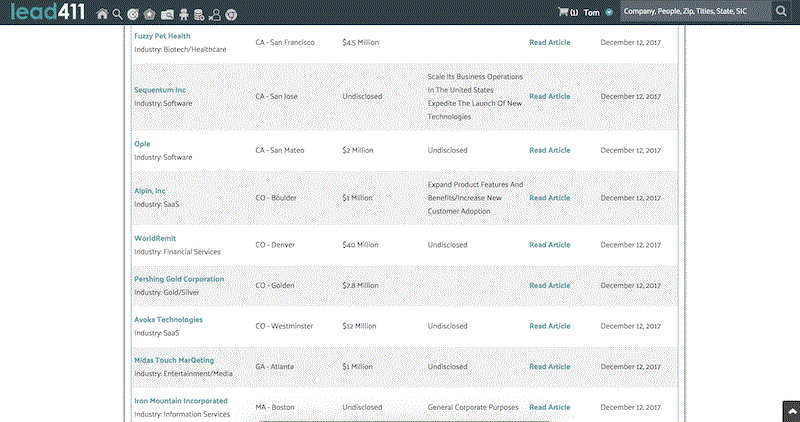Image resolution: width=800 pixels, height=422 pixels.
Task: Click the lead411 logo
Action: coord(46,13)
